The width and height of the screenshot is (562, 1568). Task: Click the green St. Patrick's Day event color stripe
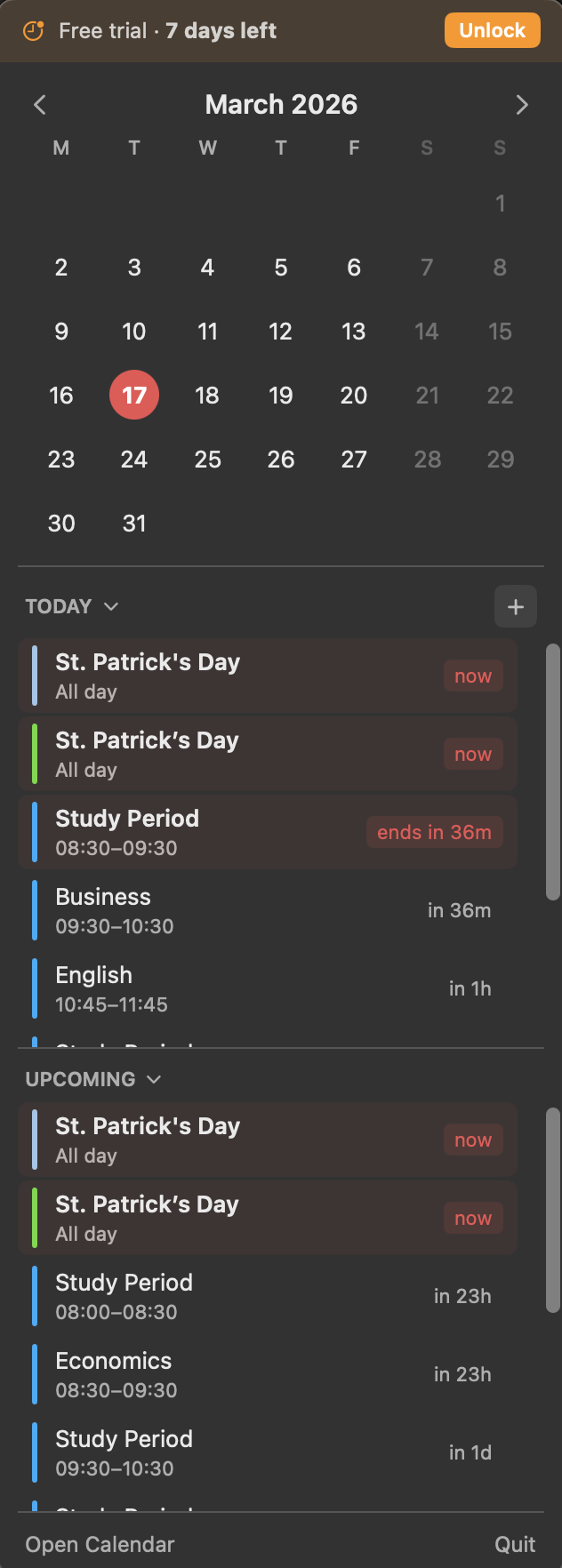pyautogui.click(x=36, y=754)
